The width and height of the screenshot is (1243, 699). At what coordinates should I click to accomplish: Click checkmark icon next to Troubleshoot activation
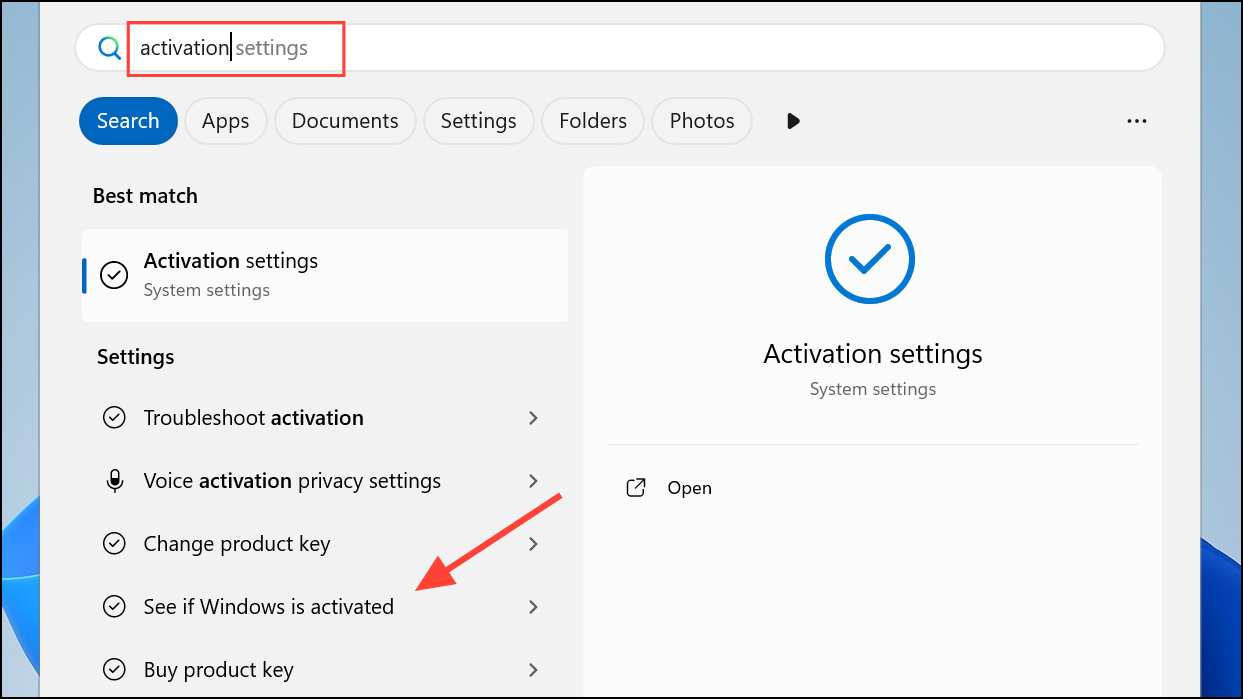point(115,418)
